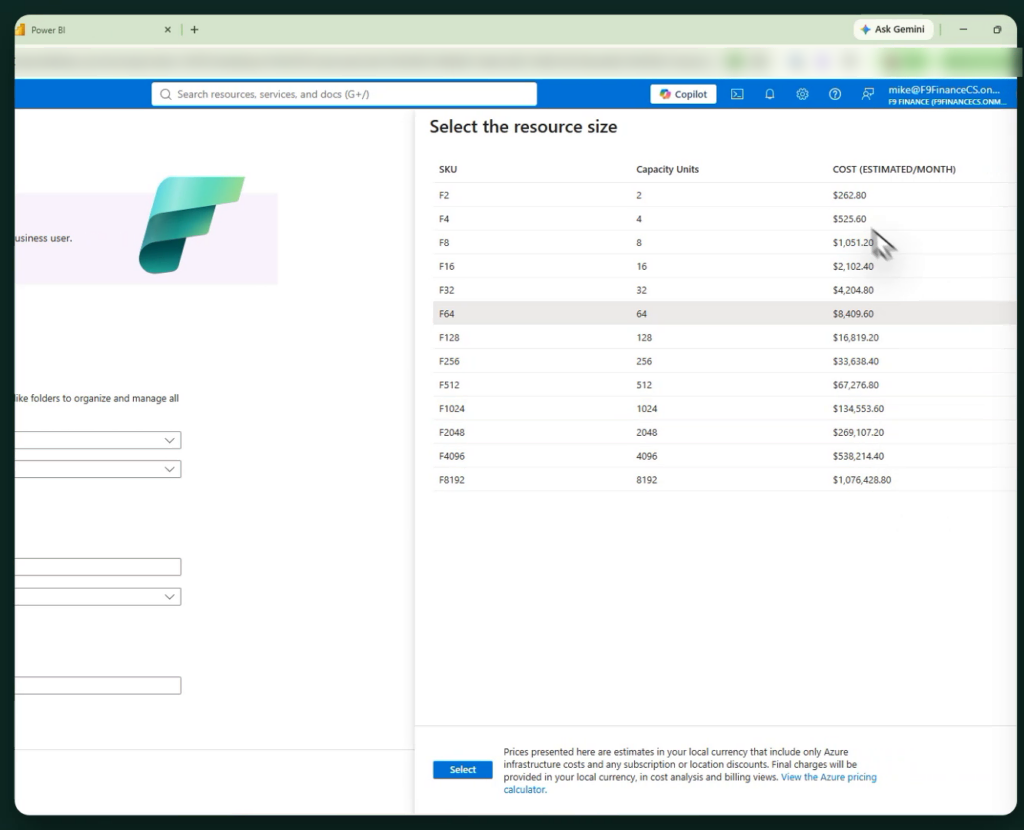Select the F1024 SKU row

(724, 409)
